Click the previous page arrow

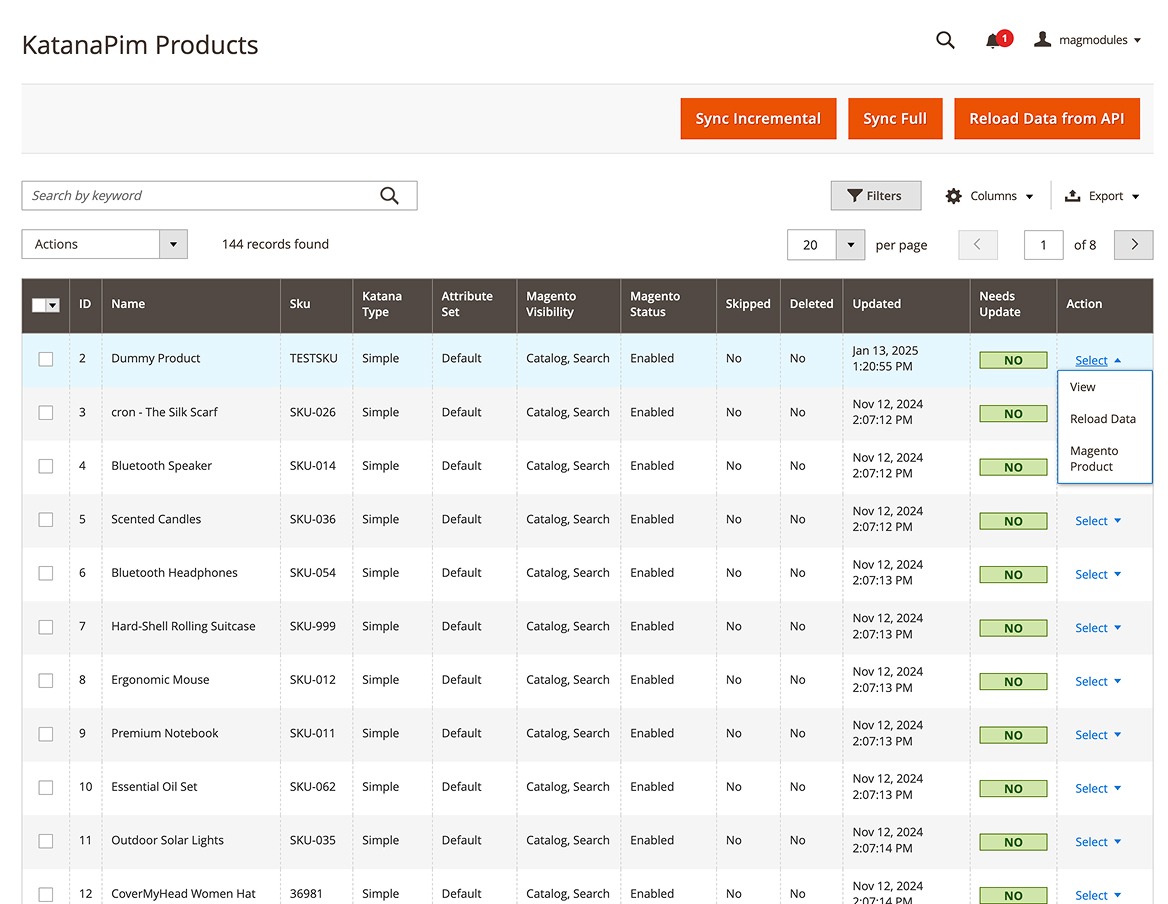(x=977, y=244)
